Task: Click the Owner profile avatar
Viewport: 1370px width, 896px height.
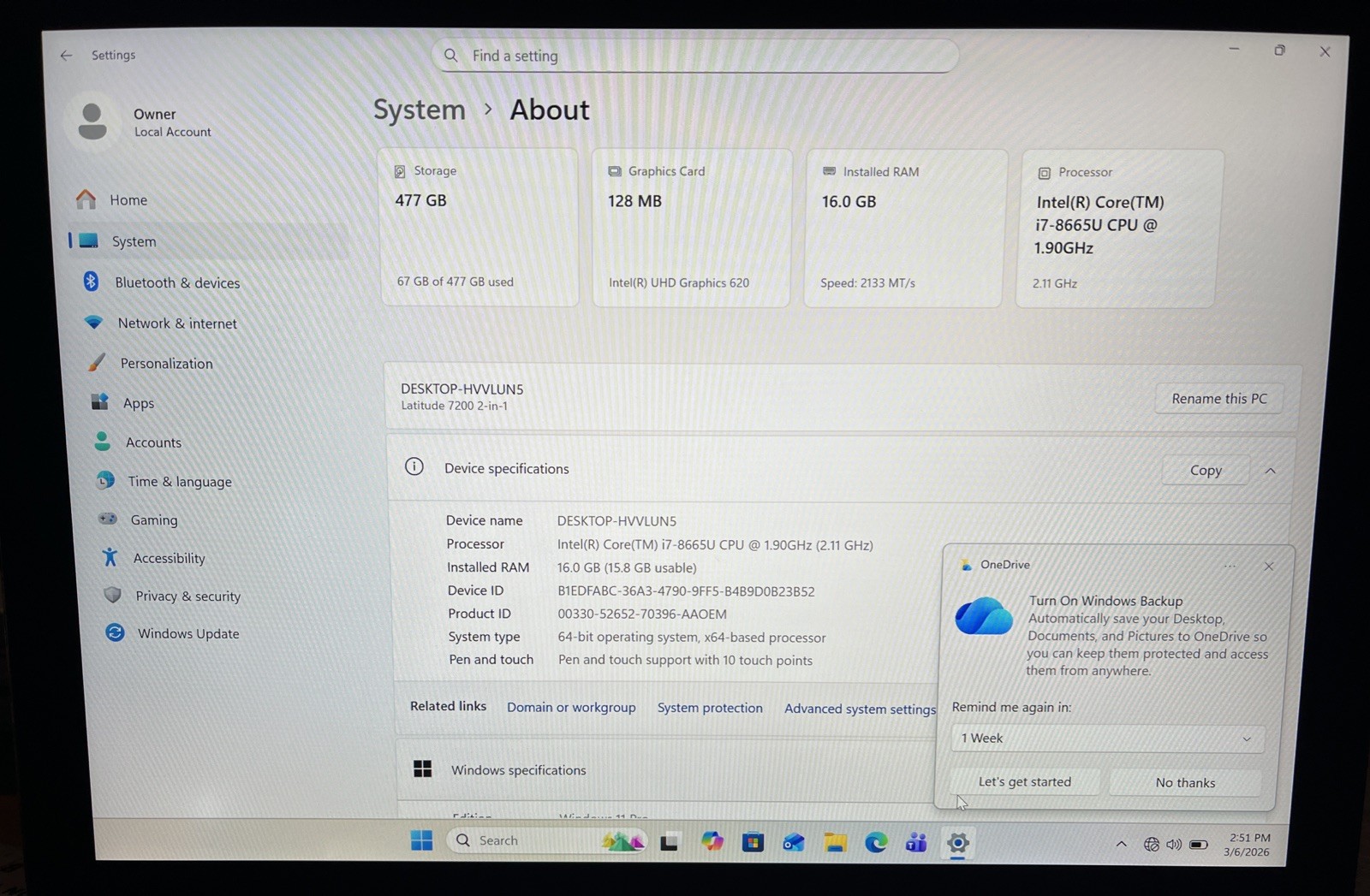Action: 92,122
